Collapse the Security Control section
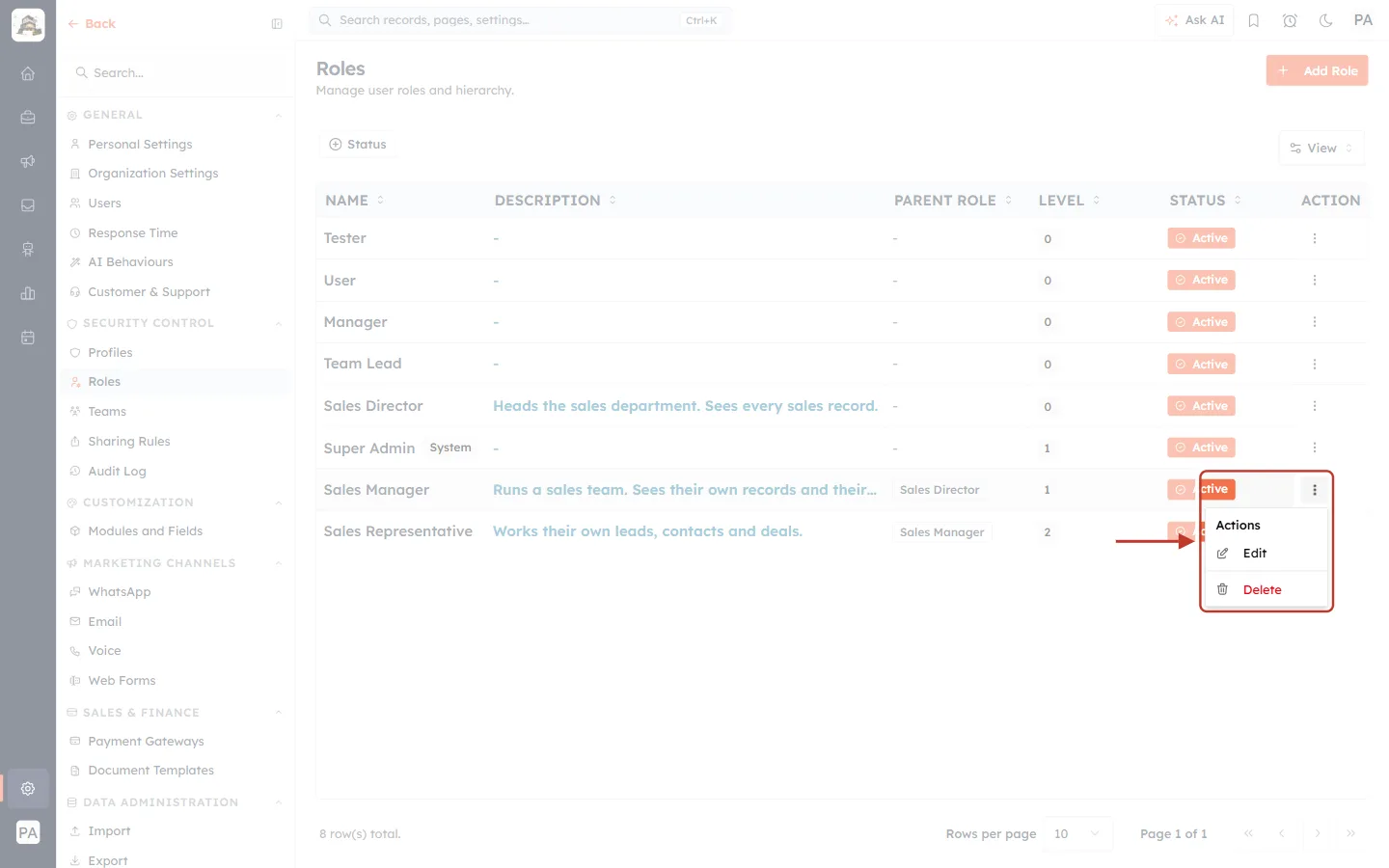 tap(278, 324)
